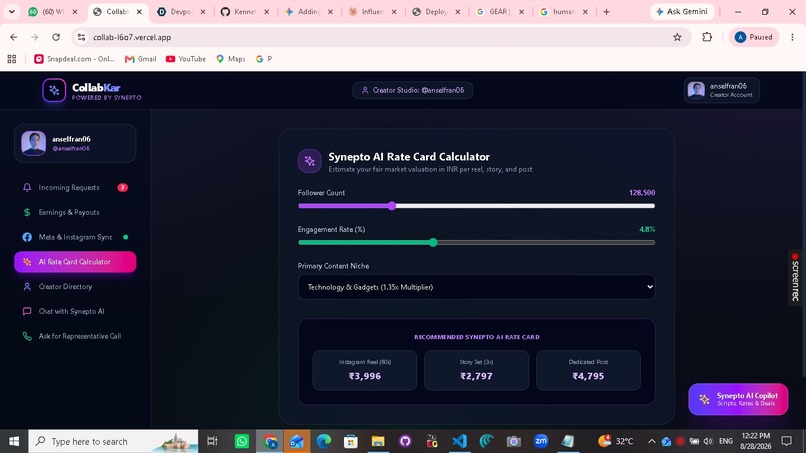
Task: Open the YouTube bookmark
Action: coord(186,59)
